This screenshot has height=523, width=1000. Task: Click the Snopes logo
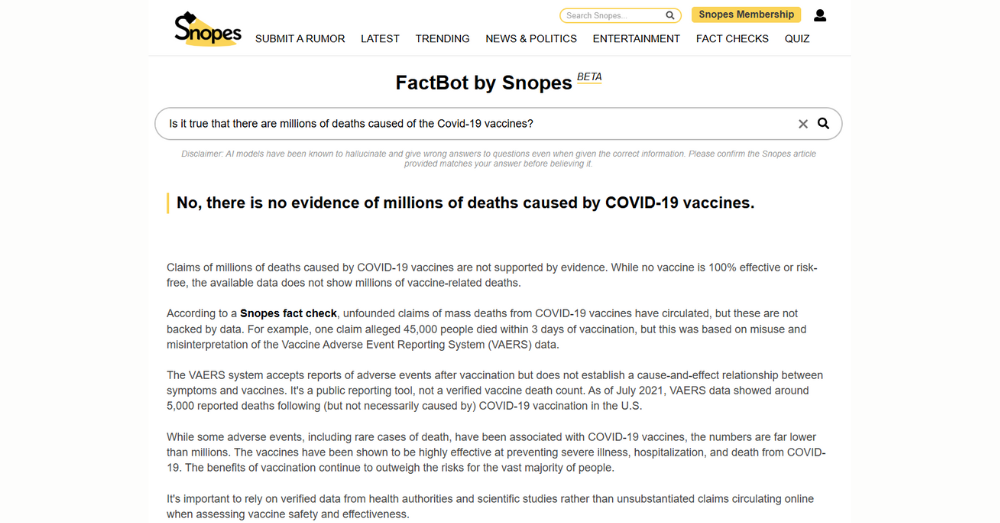coord(207,29)
